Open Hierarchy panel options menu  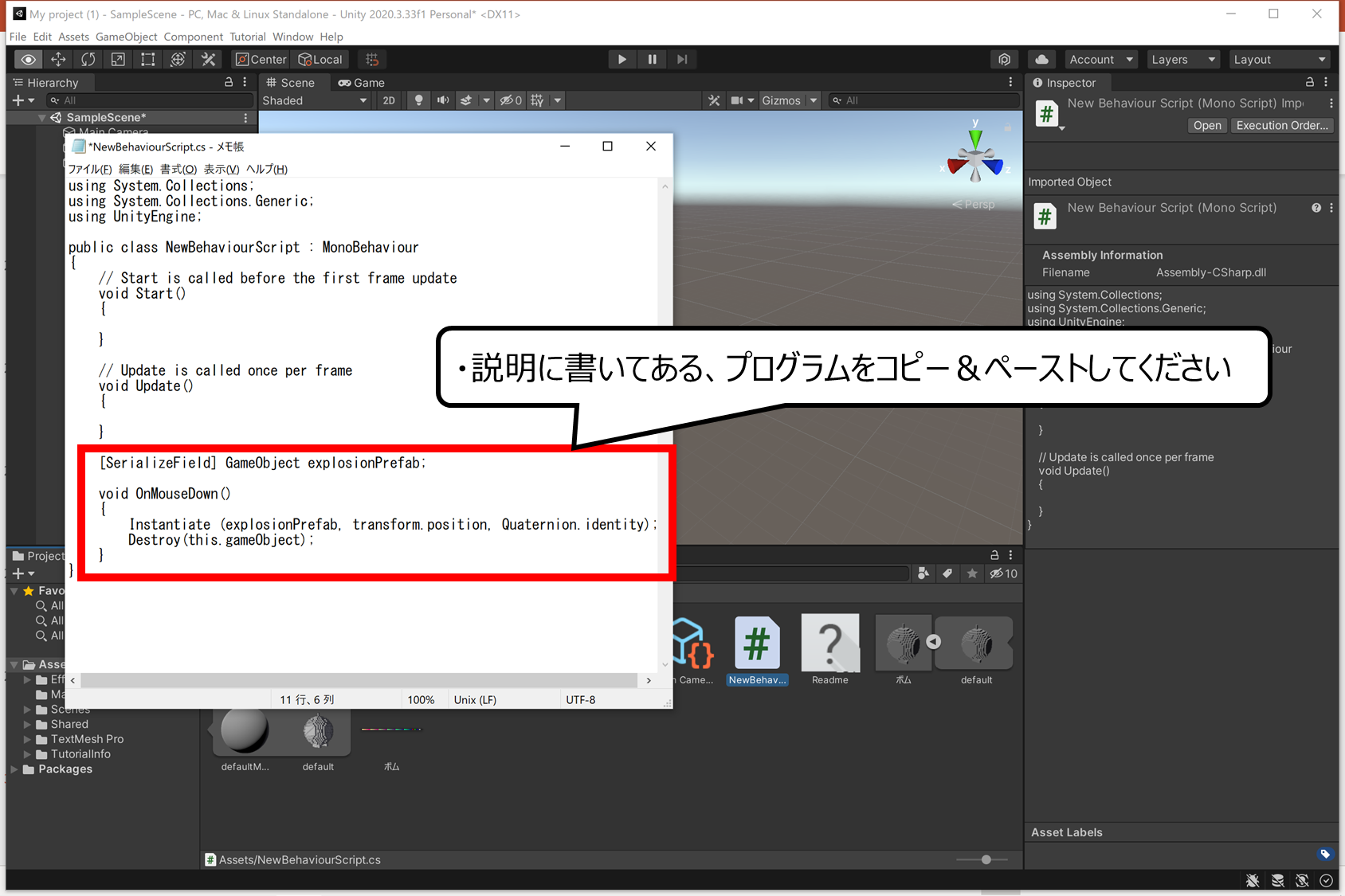[x=245, y=83]
